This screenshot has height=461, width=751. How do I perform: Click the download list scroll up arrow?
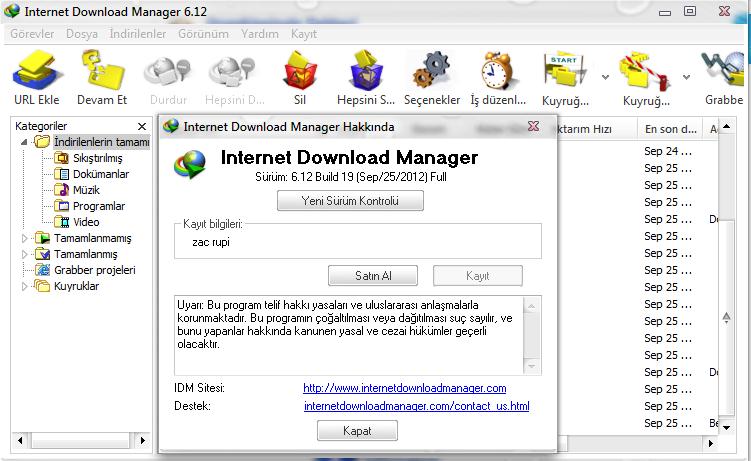(727, 126)
